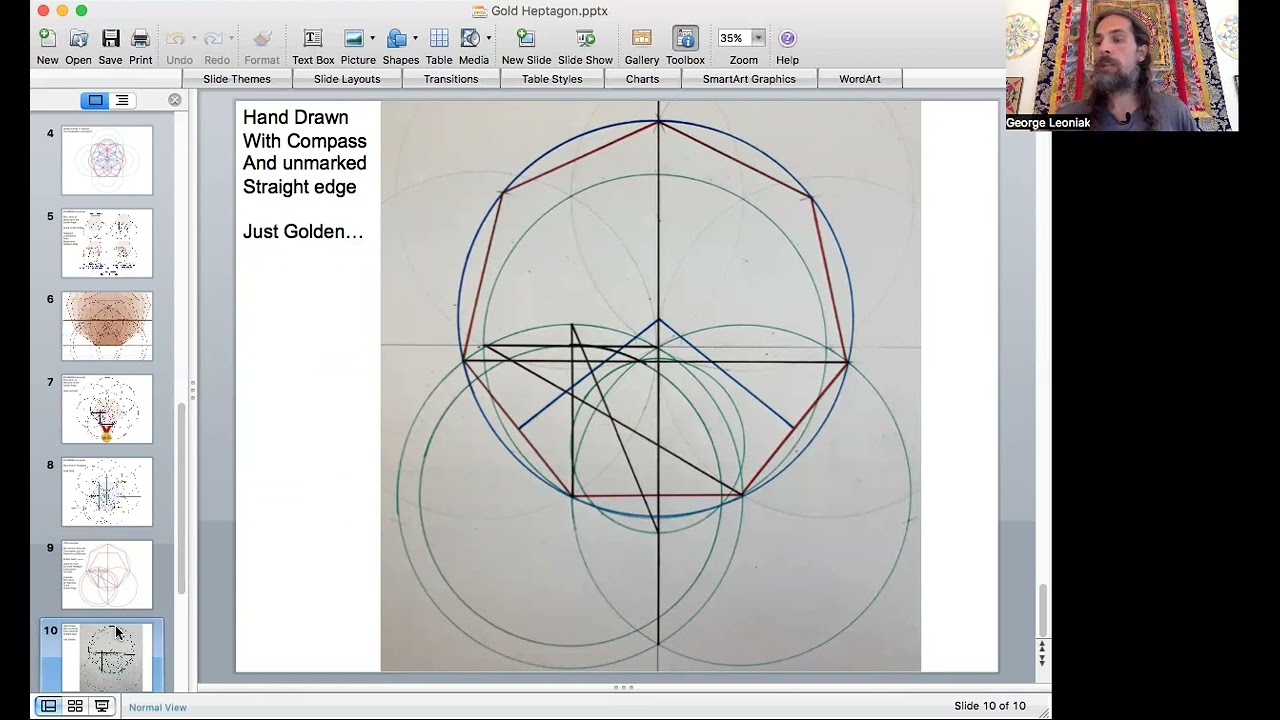Screen dimensions: 1280x720
Task: Select slide 7 thumbnail
Action: tap(107, 409)
